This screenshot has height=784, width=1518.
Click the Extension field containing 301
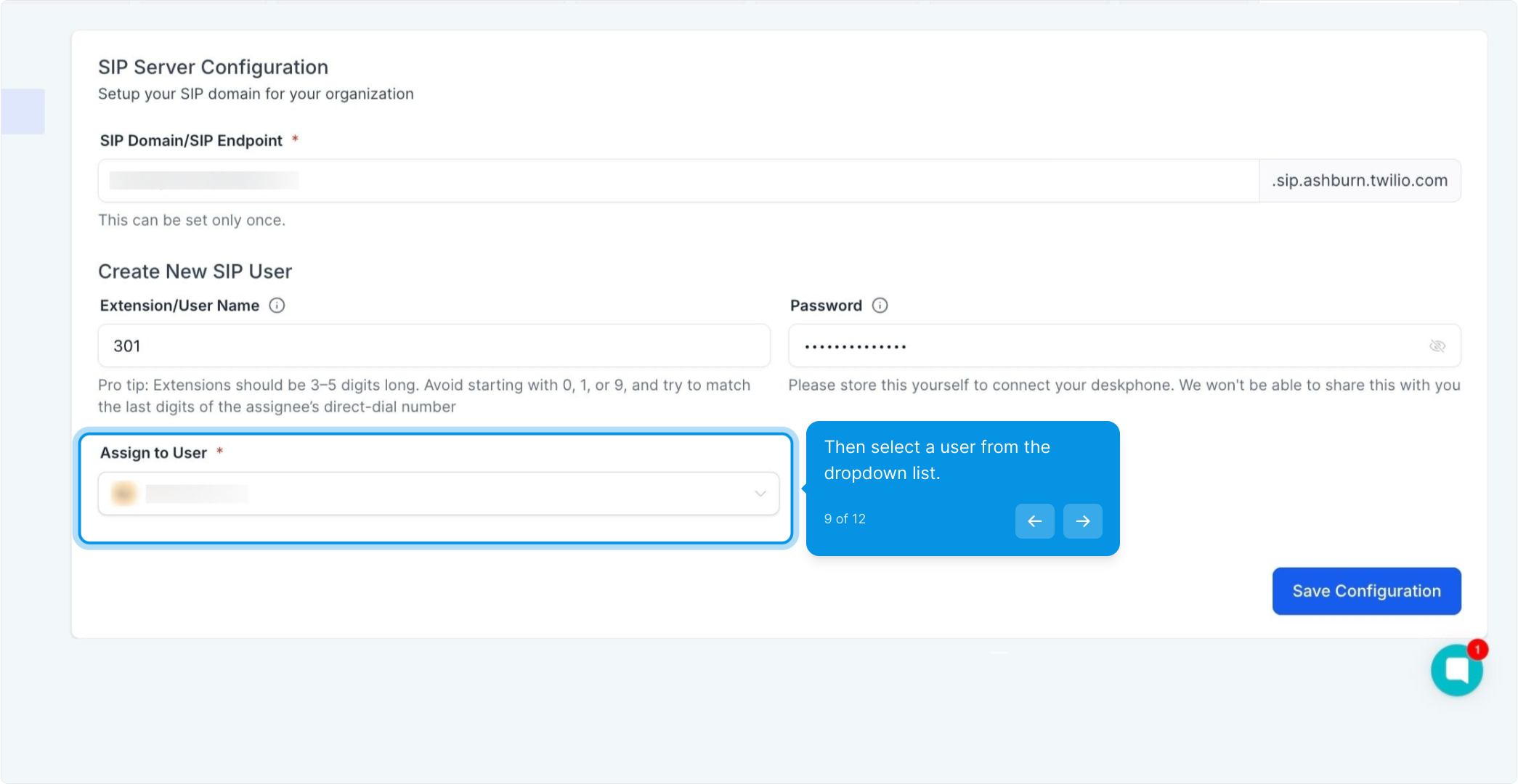(434, 346)
